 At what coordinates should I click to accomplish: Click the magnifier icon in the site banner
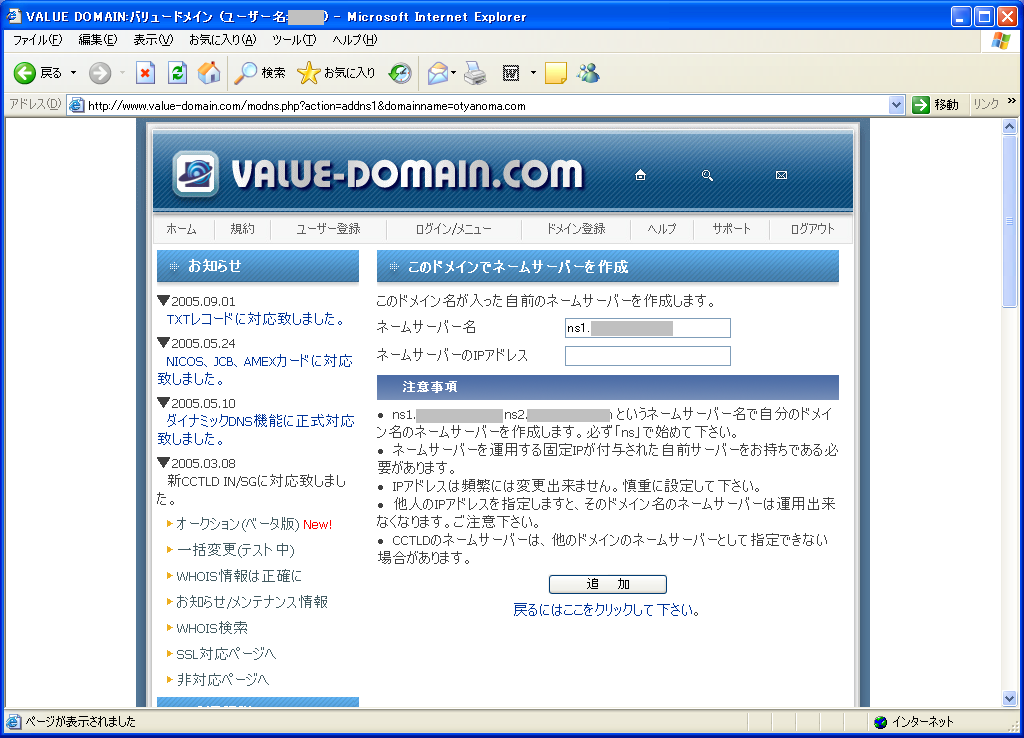(707, 175)
